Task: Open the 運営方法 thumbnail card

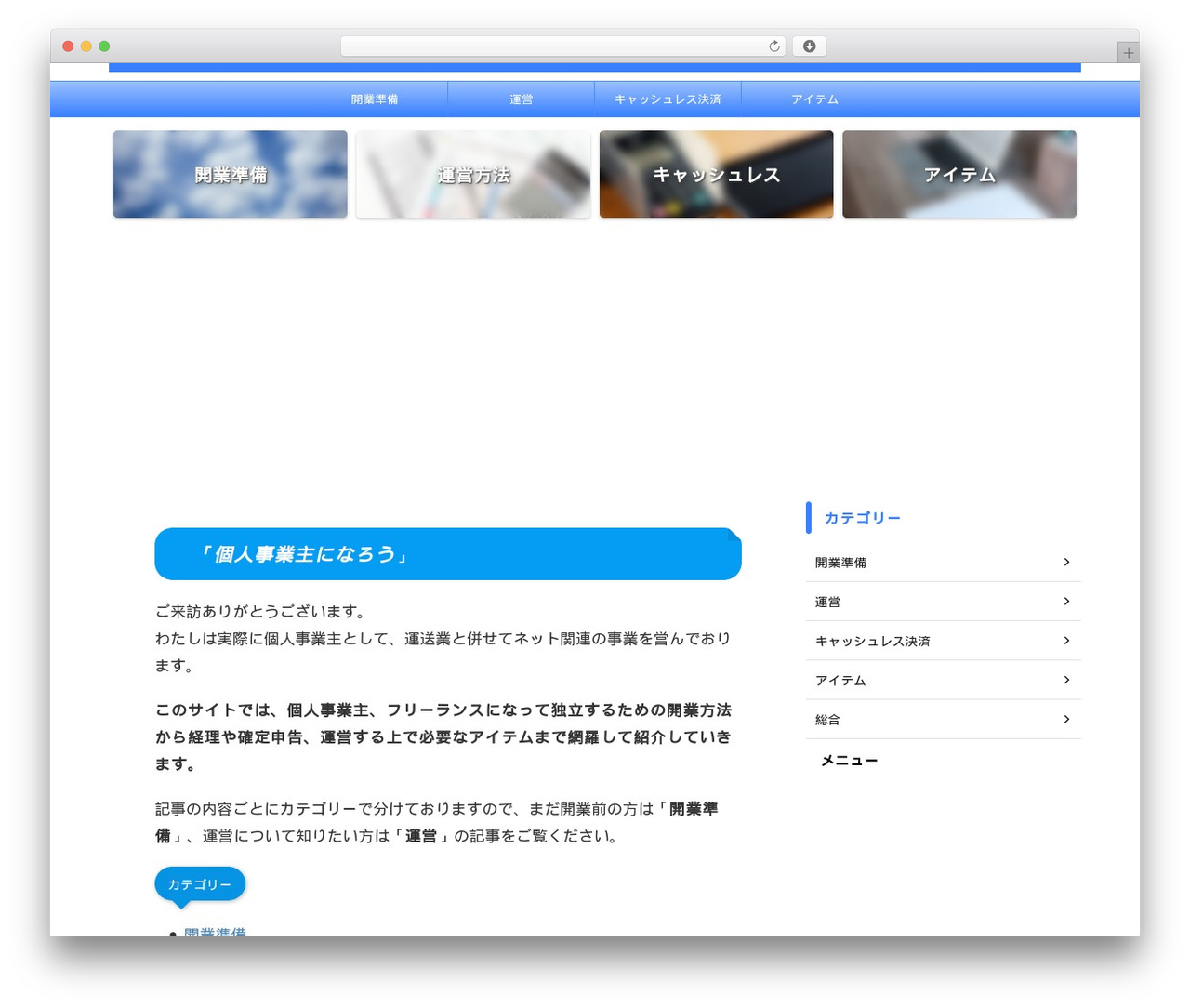Action: (473, 175)
